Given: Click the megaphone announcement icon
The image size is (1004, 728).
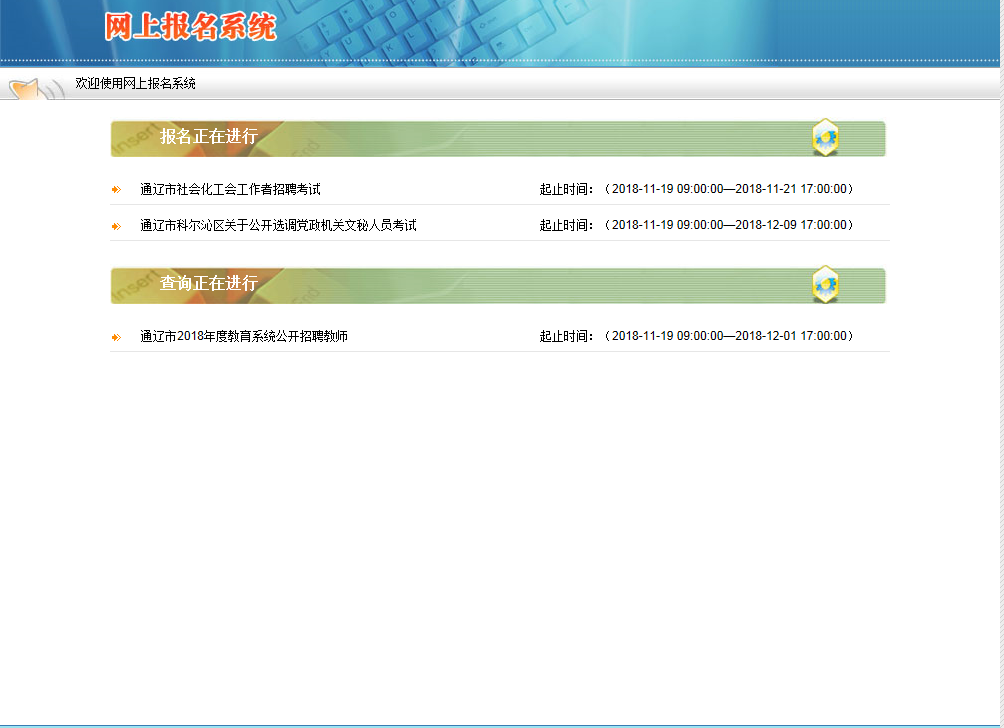Looking at the screenshot, I should coord(30,87).
